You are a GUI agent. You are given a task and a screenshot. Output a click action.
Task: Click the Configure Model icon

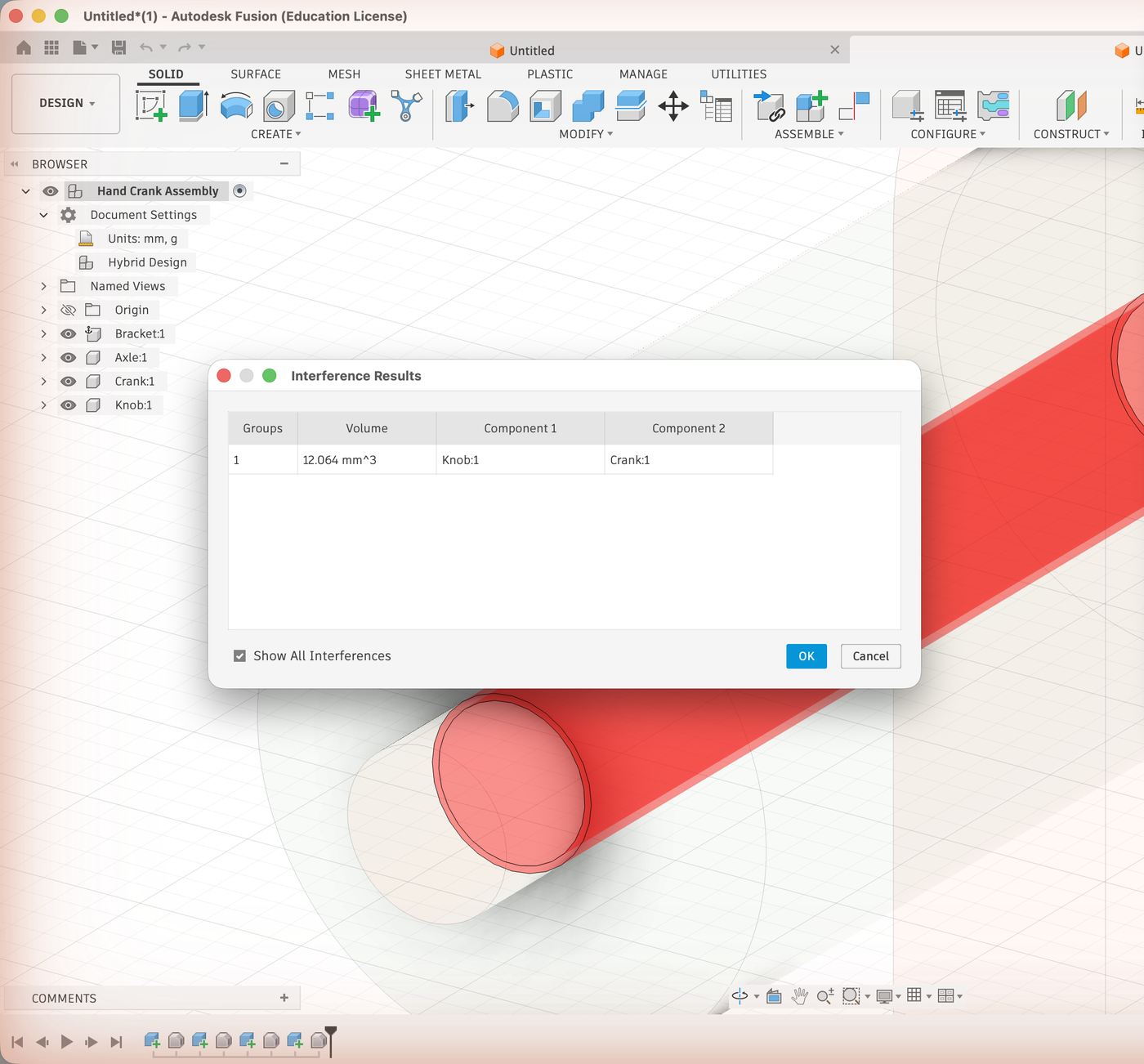tap(908, 106)
